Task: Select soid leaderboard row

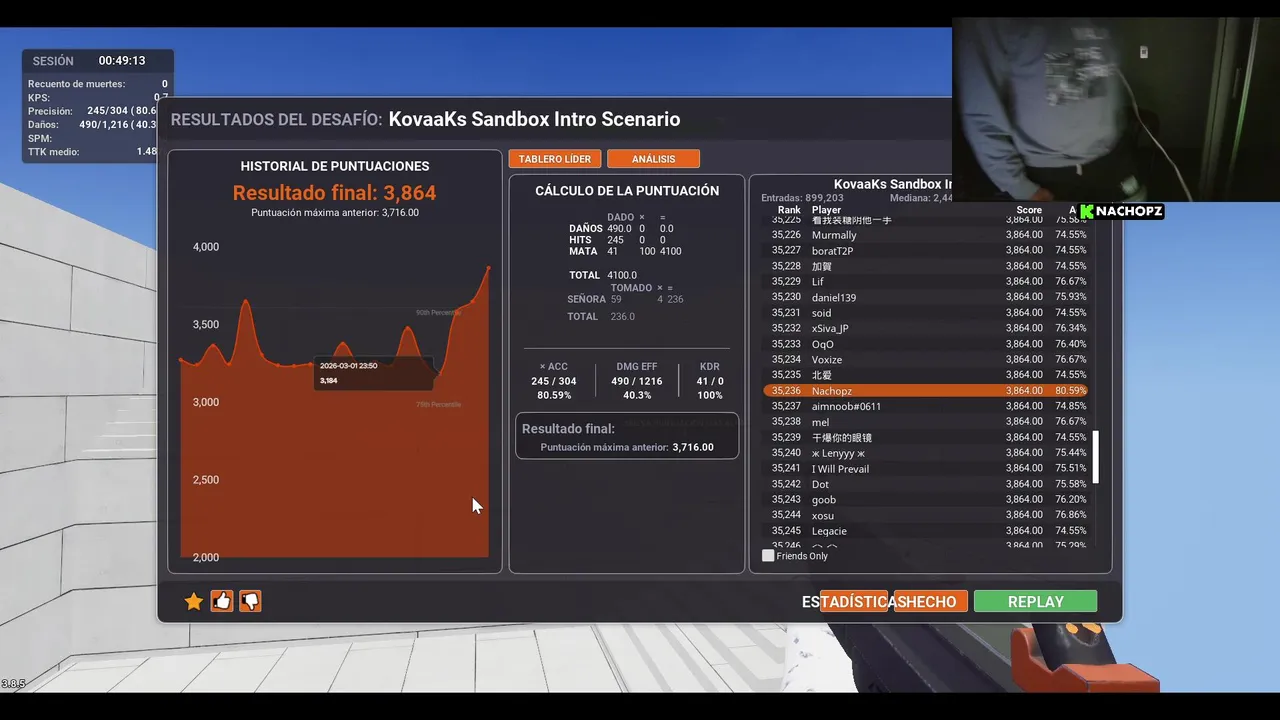Action: coord(926,313)
